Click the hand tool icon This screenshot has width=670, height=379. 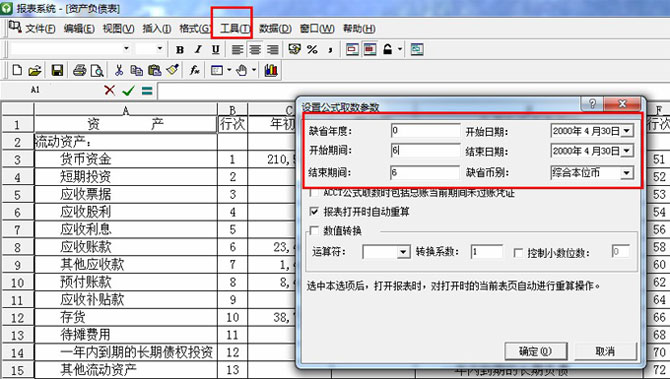coord(242,70)
